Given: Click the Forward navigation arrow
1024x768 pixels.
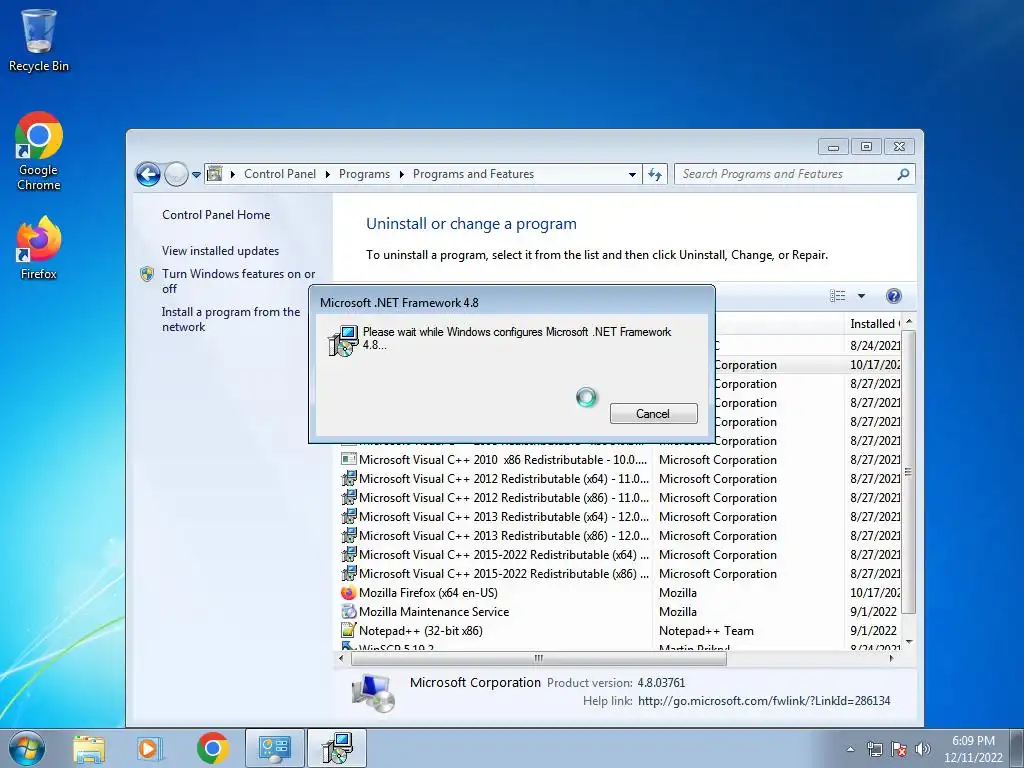Looking at the screenshot, I should (x=176, y=174).
